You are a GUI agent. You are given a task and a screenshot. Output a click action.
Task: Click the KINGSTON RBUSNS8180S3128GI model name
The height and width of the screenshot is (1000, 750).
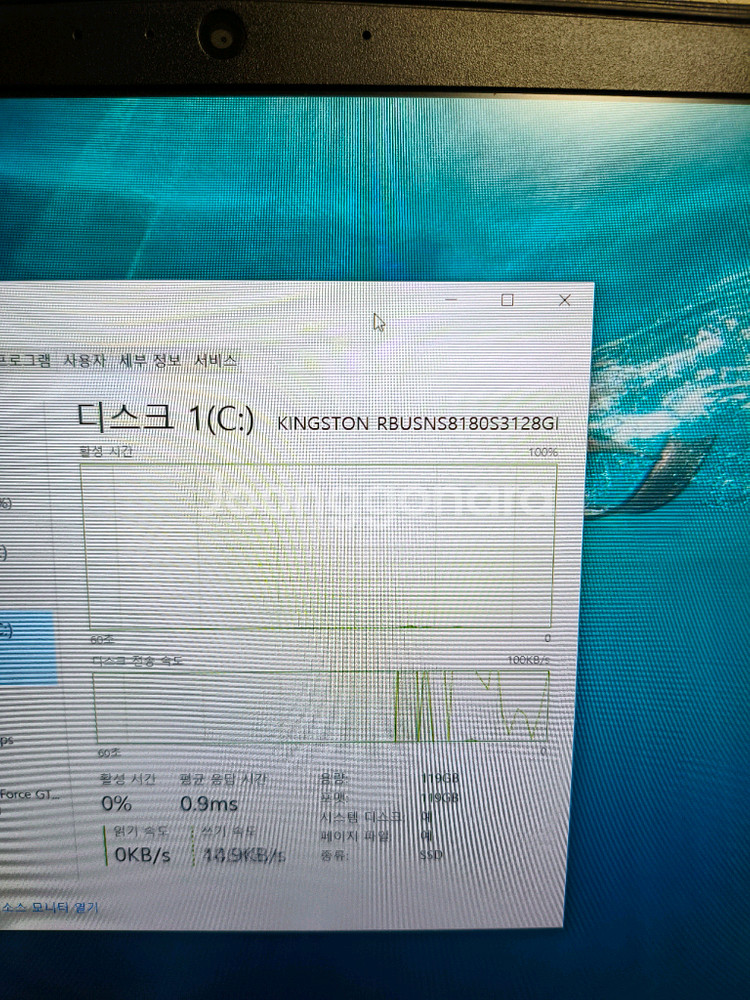[x=417, y=424]
